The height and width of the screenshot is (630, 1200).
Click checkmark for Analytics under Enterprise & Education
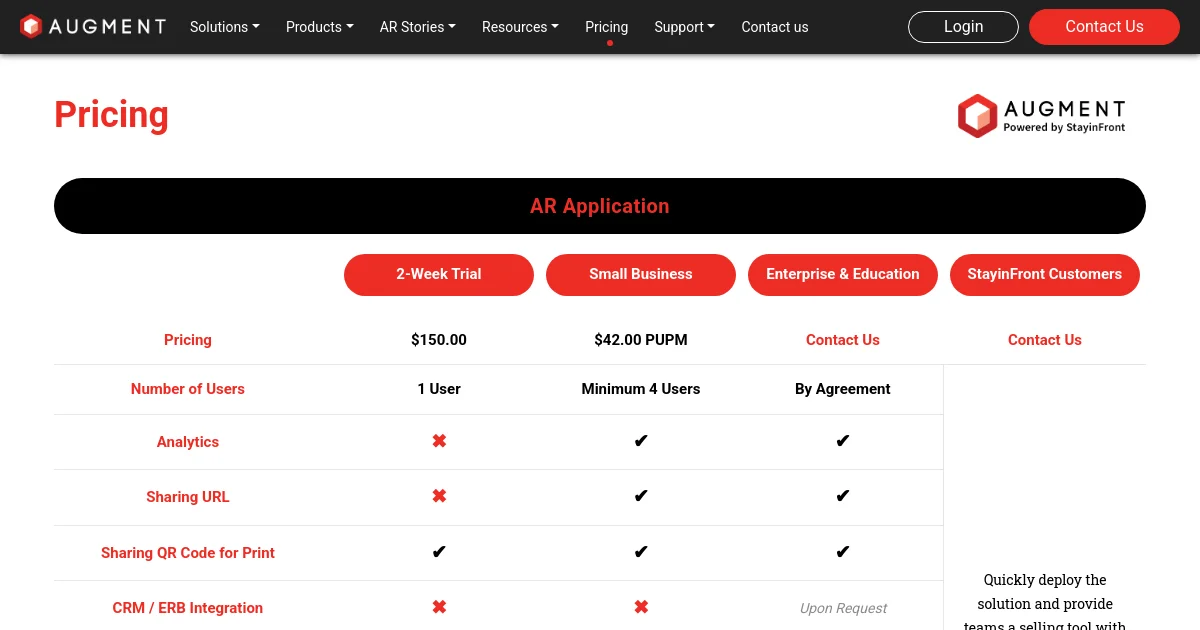(x=843, y=441)
